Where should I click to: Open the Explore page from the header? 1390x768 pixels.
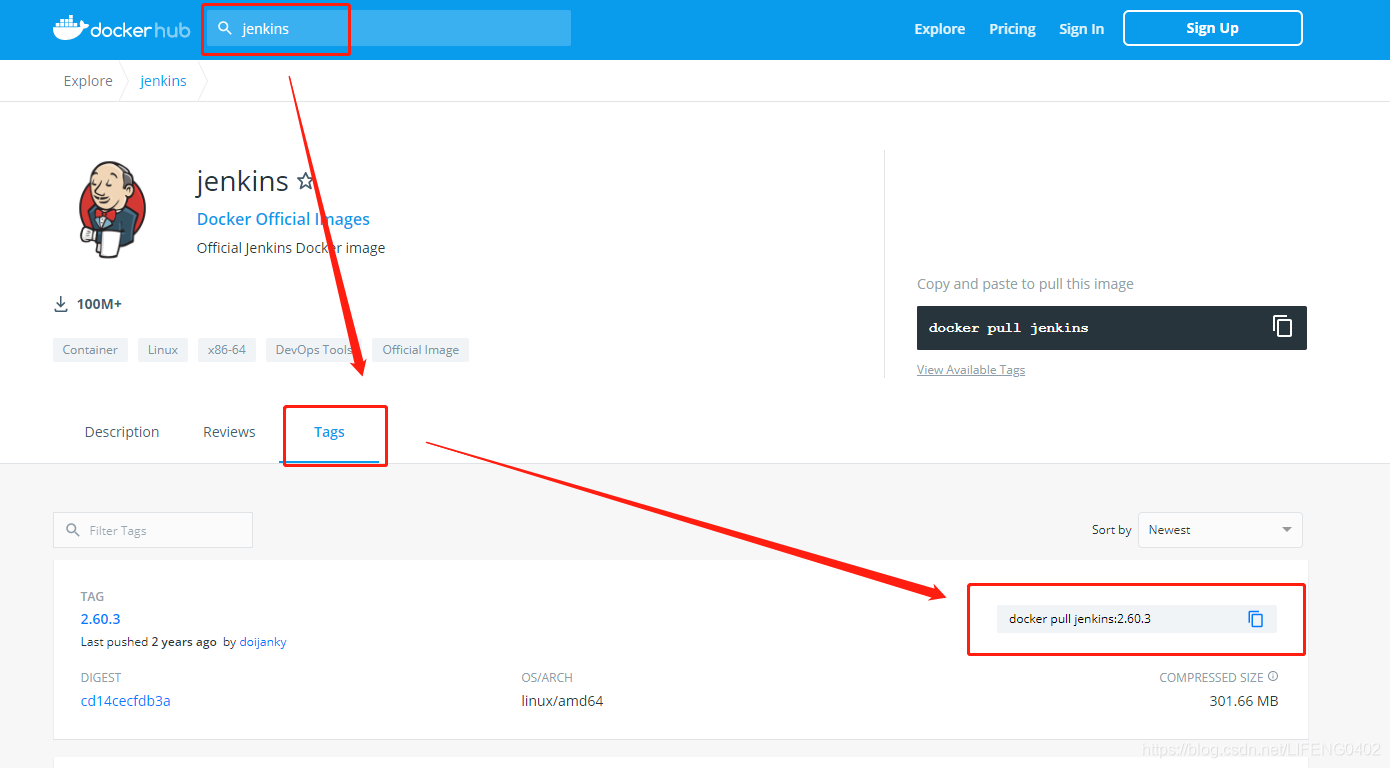(x=939, y=29)
